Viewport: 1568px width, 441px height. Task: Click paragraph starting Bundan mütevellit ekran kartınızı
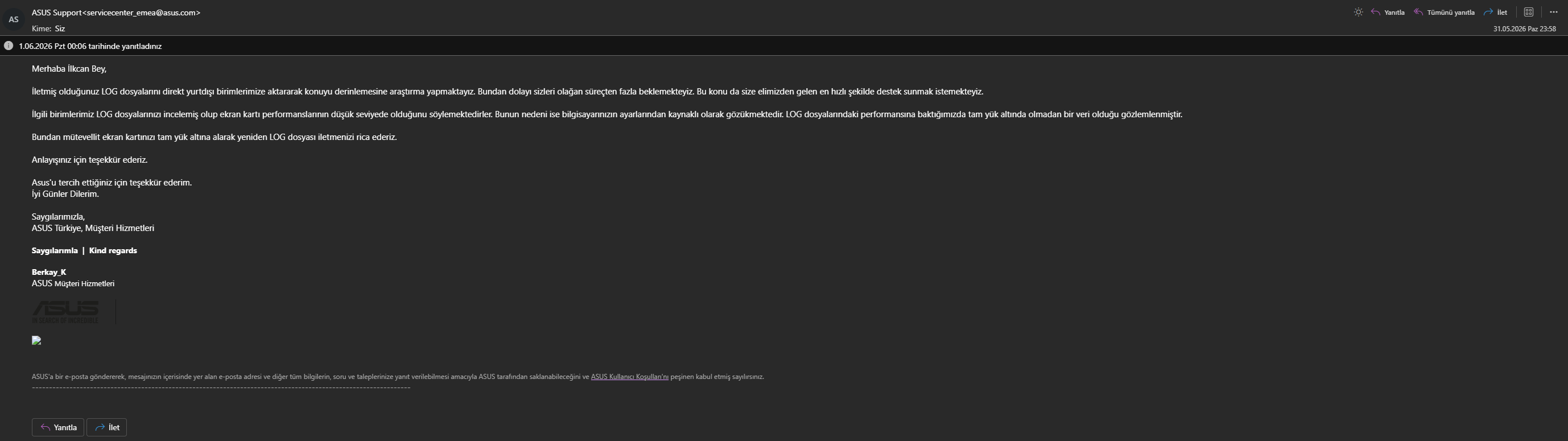(214, 137)
